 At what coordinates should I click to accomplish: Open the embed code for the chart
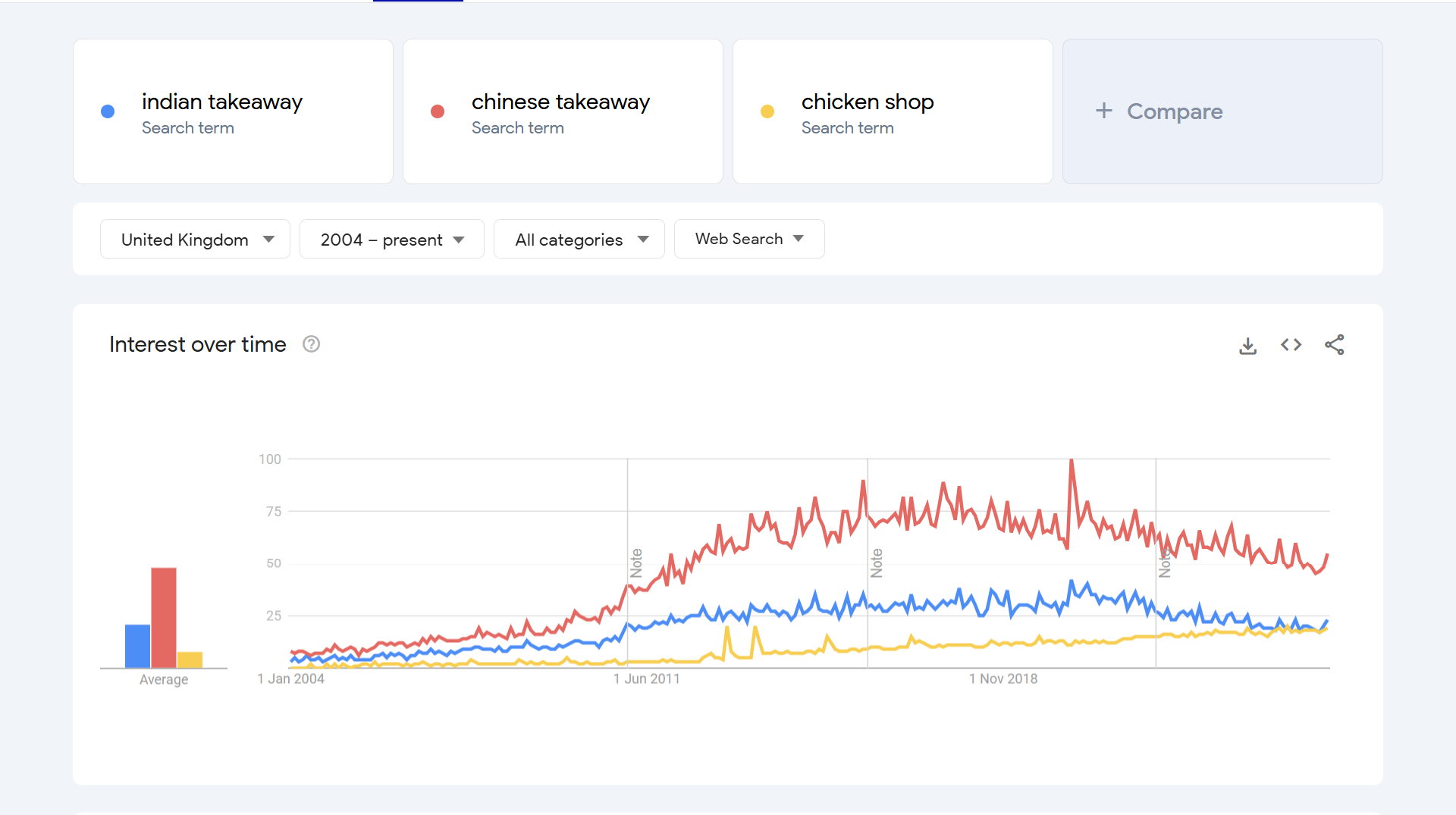pos(1291,345)
